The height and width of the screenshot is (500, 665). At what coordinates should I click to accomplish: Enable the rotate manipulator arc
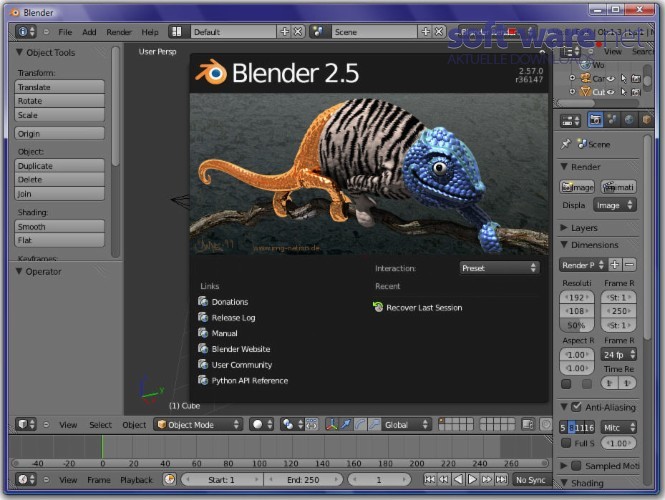coord(360,425)
